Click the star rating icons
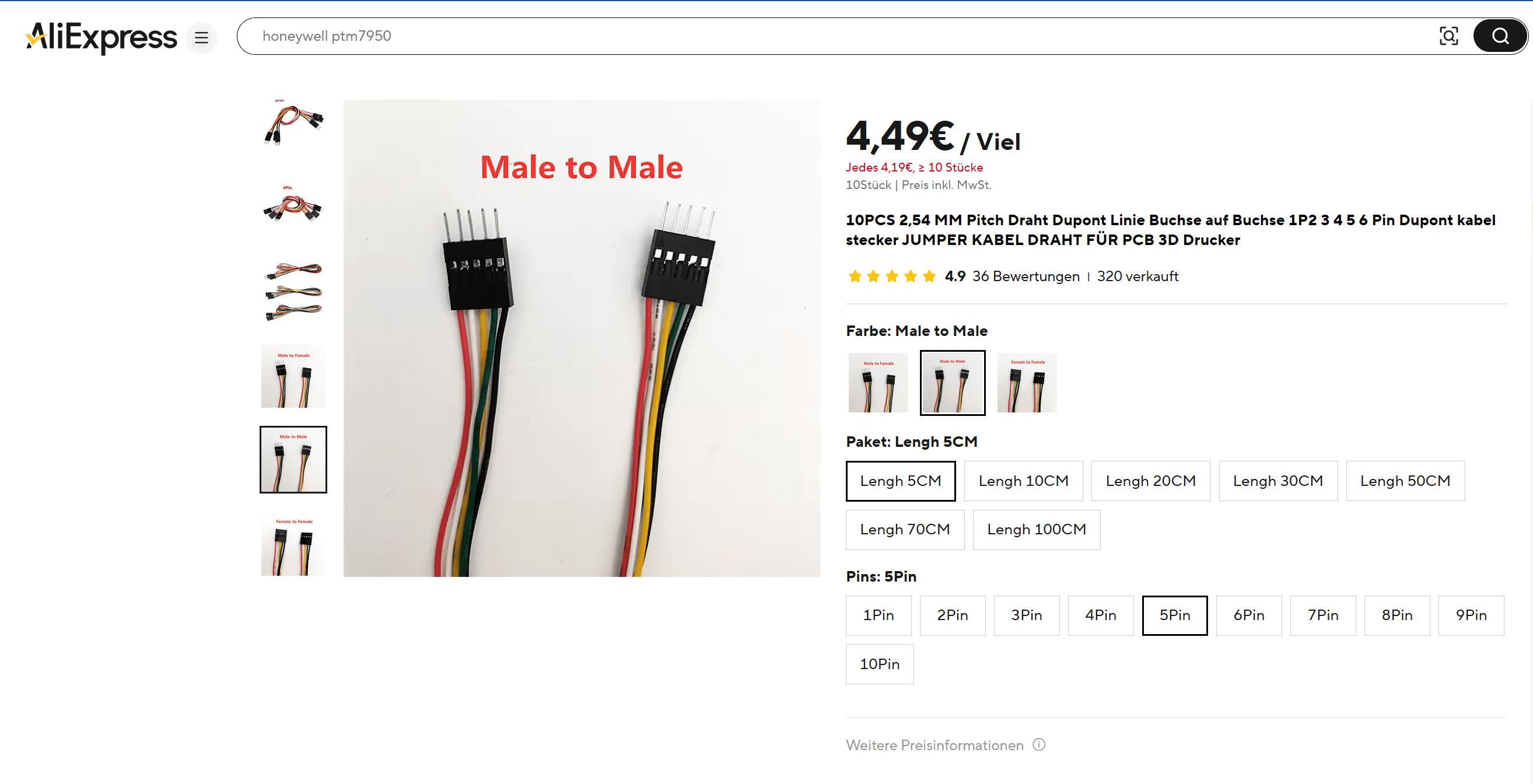 (x=891, y=276)
